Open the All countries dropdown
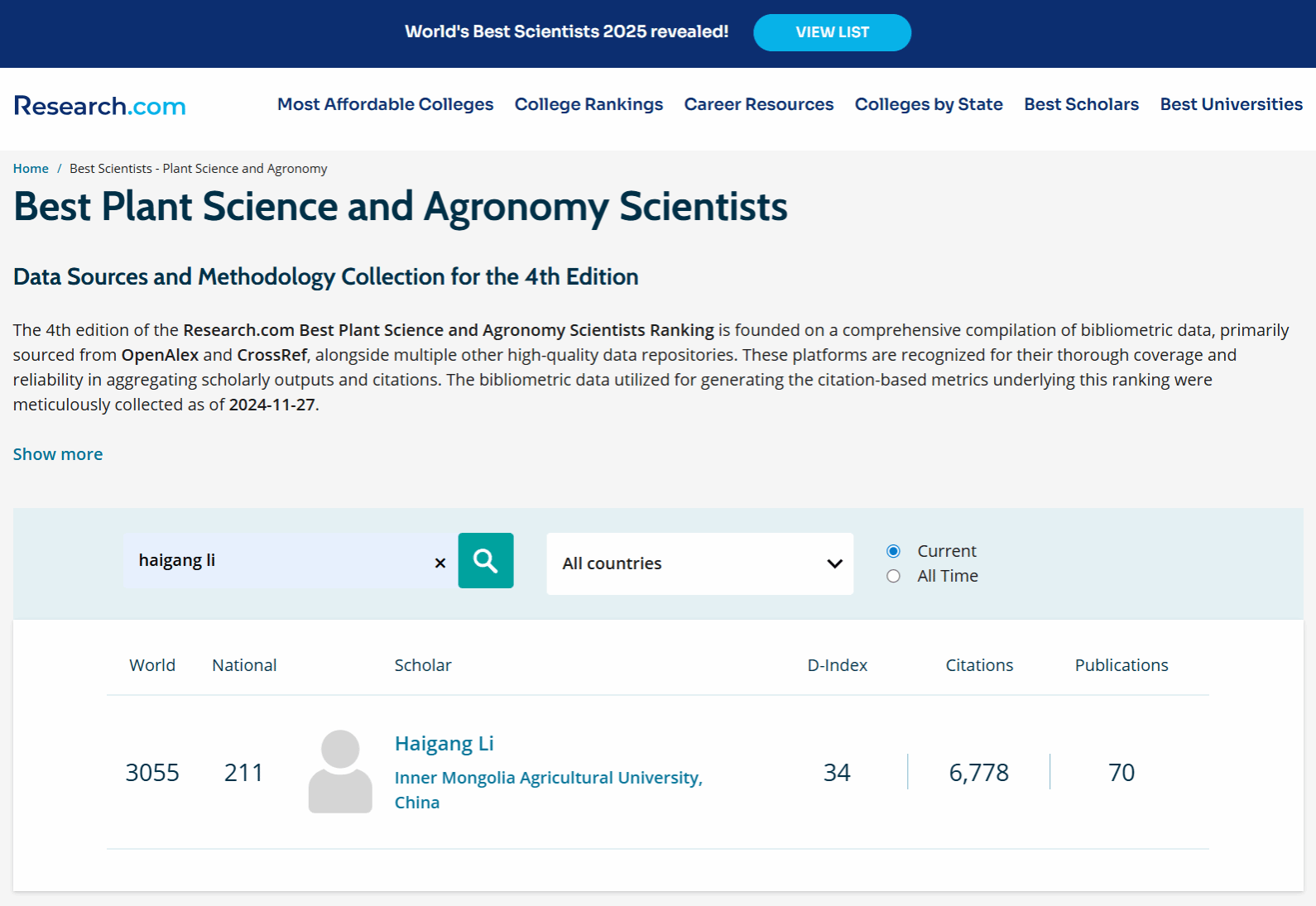 click(699, 563)
